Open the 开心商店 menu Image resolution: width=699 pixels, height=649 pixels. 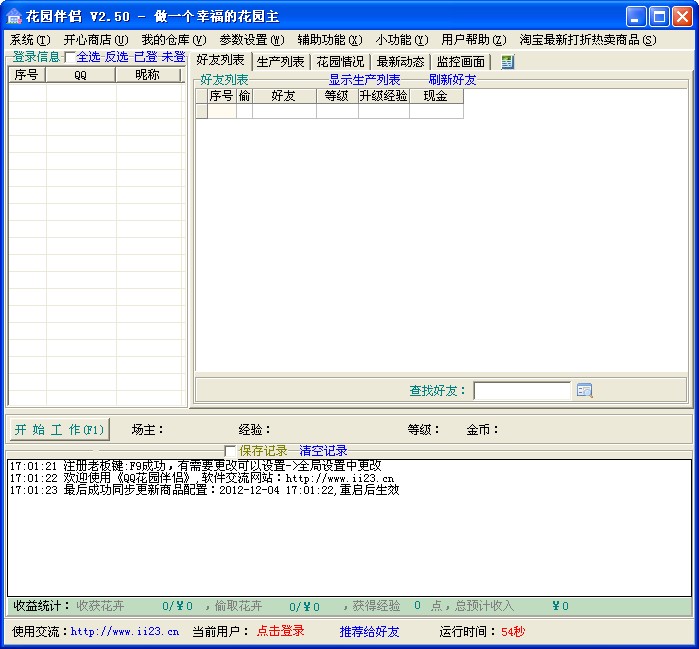[x=96, y=40]
